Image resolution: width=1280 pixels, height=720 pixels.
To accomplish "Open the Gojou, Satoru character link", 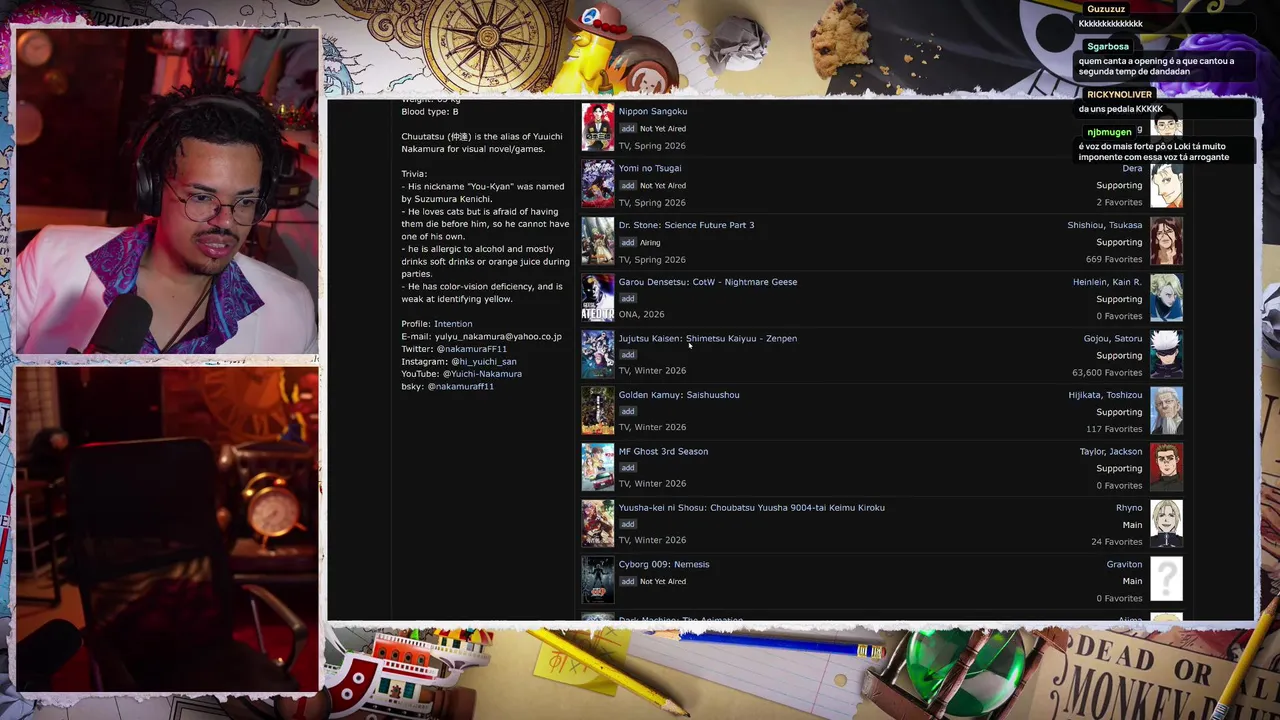I will tap(1112, 338).
